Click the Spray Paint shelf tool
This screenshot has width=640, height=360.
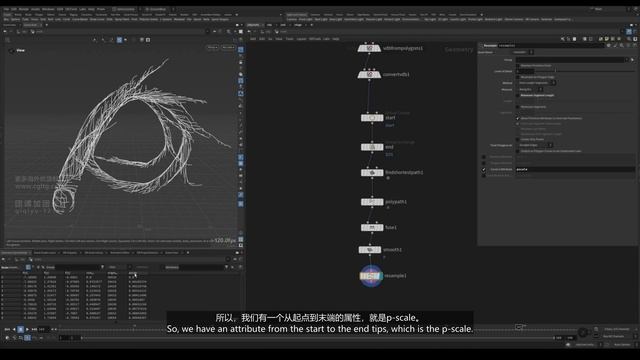[122, 19]
